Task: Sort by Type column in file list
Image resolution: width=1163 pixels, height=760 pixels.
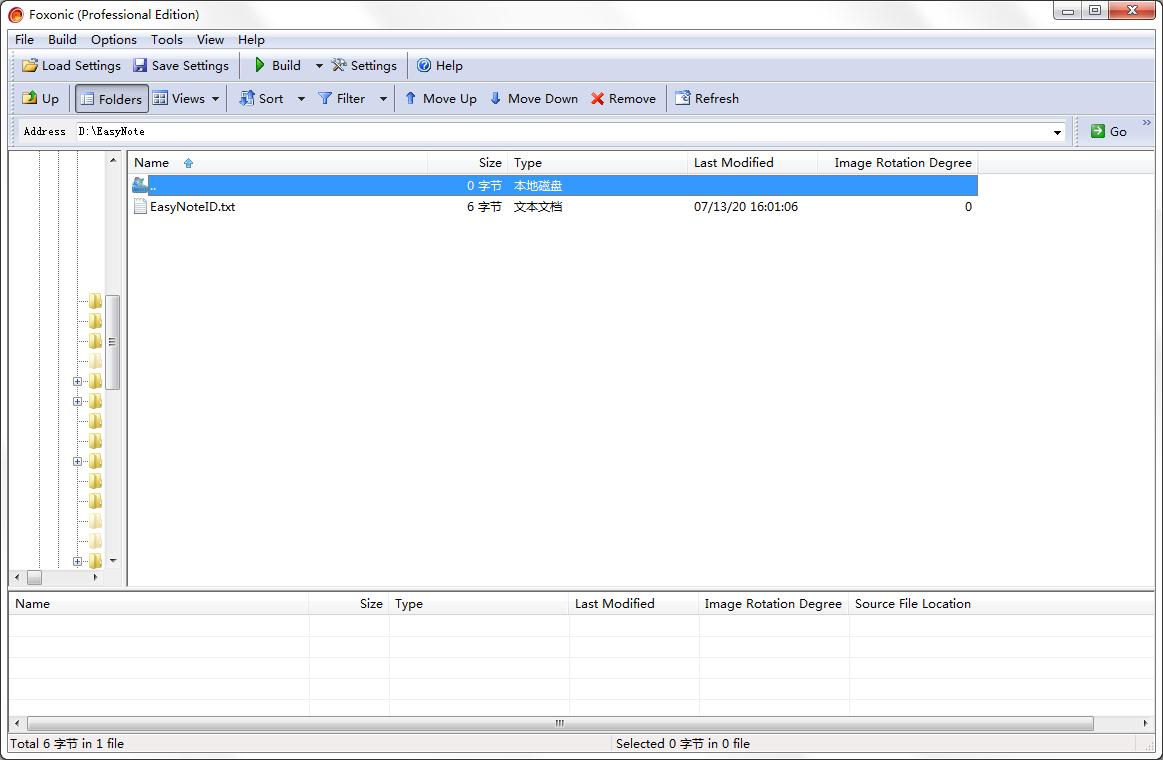Action: point(598,162)
